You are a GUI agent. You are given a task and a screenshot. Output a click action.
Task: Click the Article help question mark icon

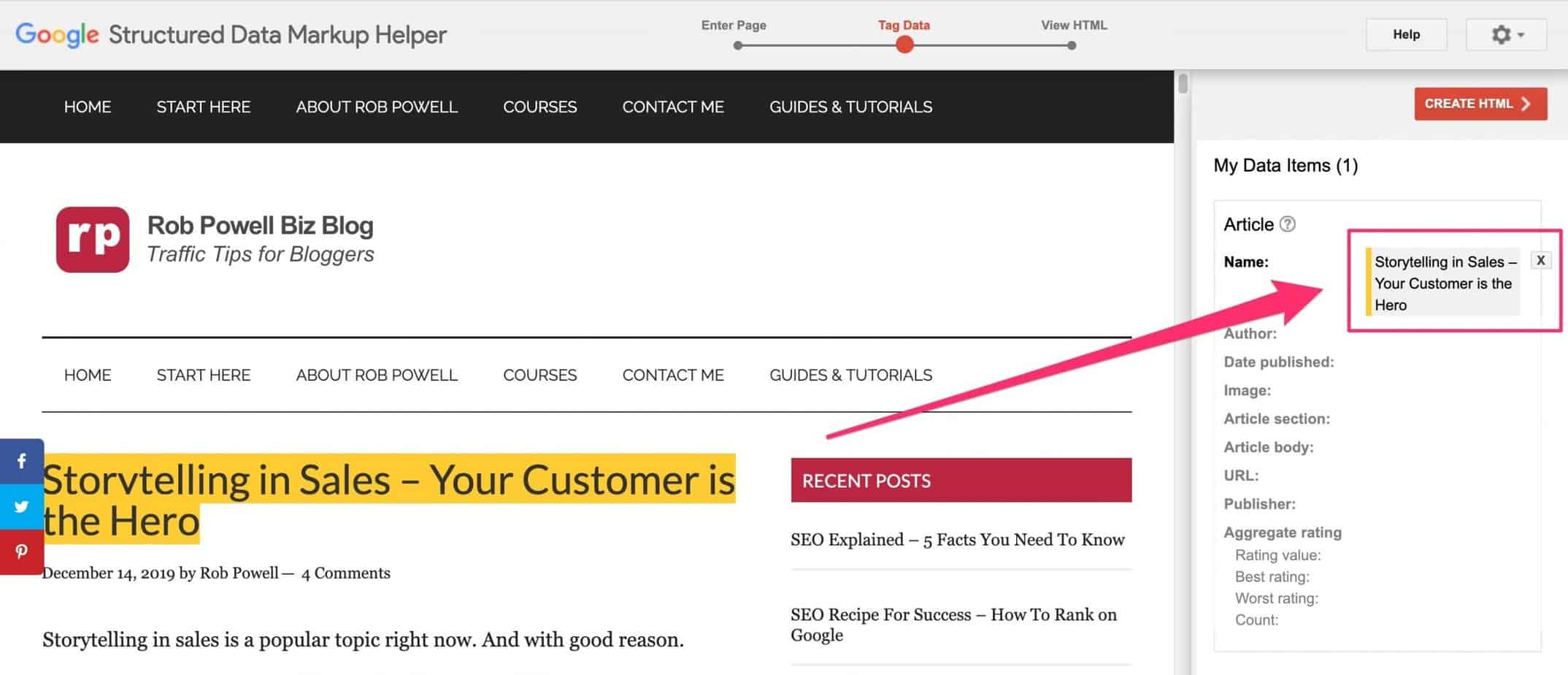pyautogui.click(x=1288, y=224)
